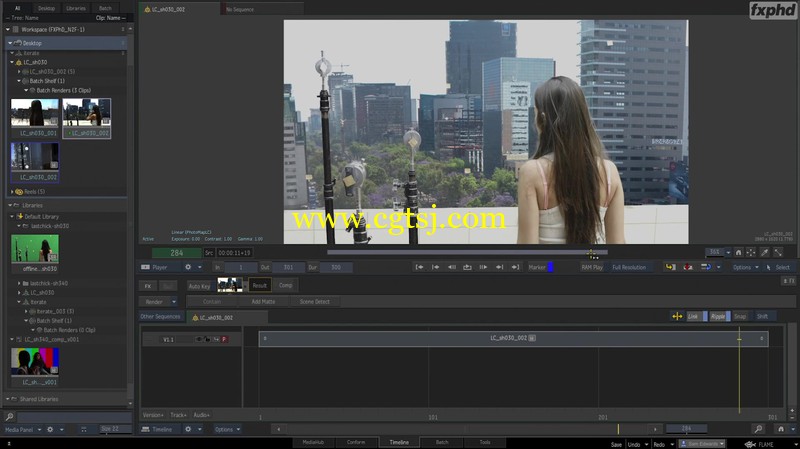Click the FX button

(x=147, y=286)
